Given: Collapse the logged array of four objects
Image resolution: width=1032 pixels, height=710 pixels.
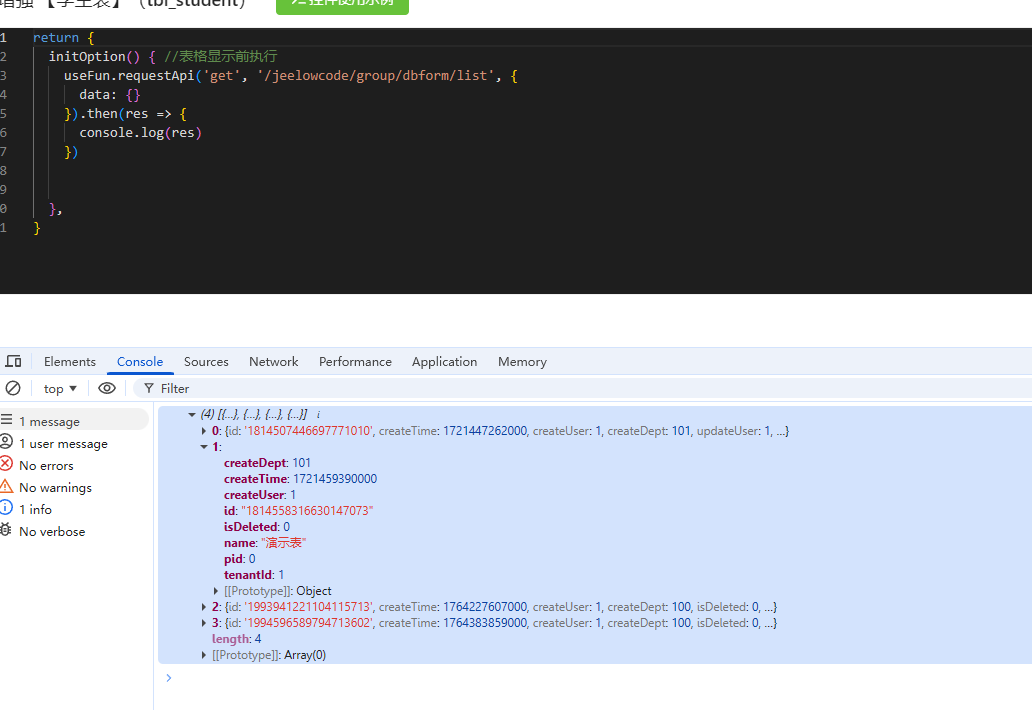Looking at the screenshot, I should [x=192, y=414].
